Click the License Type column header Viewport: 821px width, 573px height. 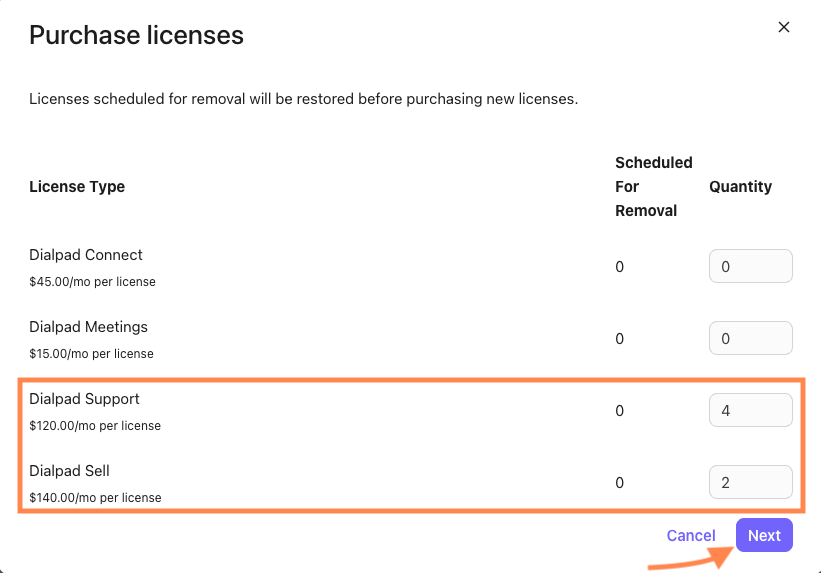click(x=77, y=186)
